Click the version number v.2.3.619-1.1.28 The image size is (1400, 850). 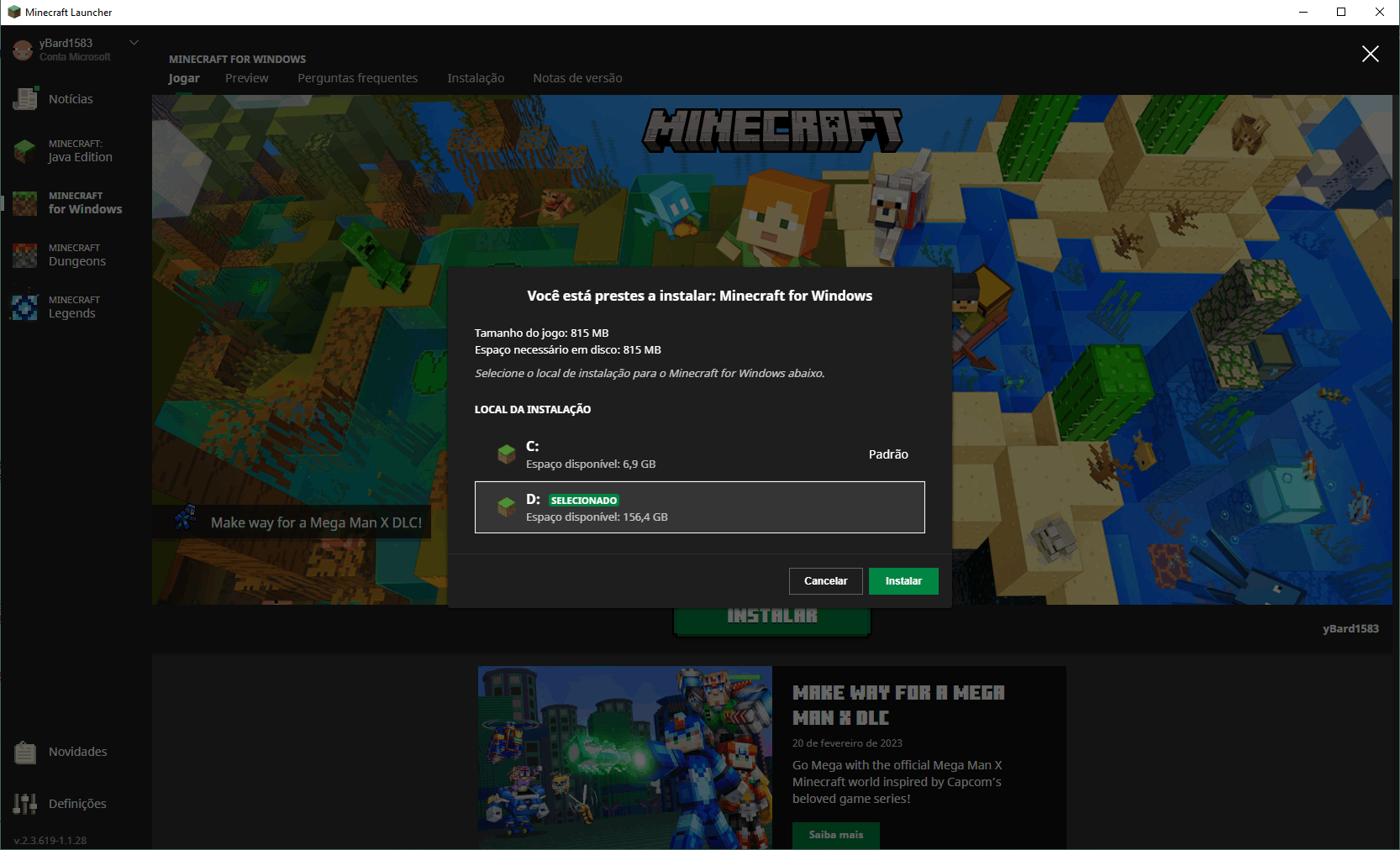[50, 840]
